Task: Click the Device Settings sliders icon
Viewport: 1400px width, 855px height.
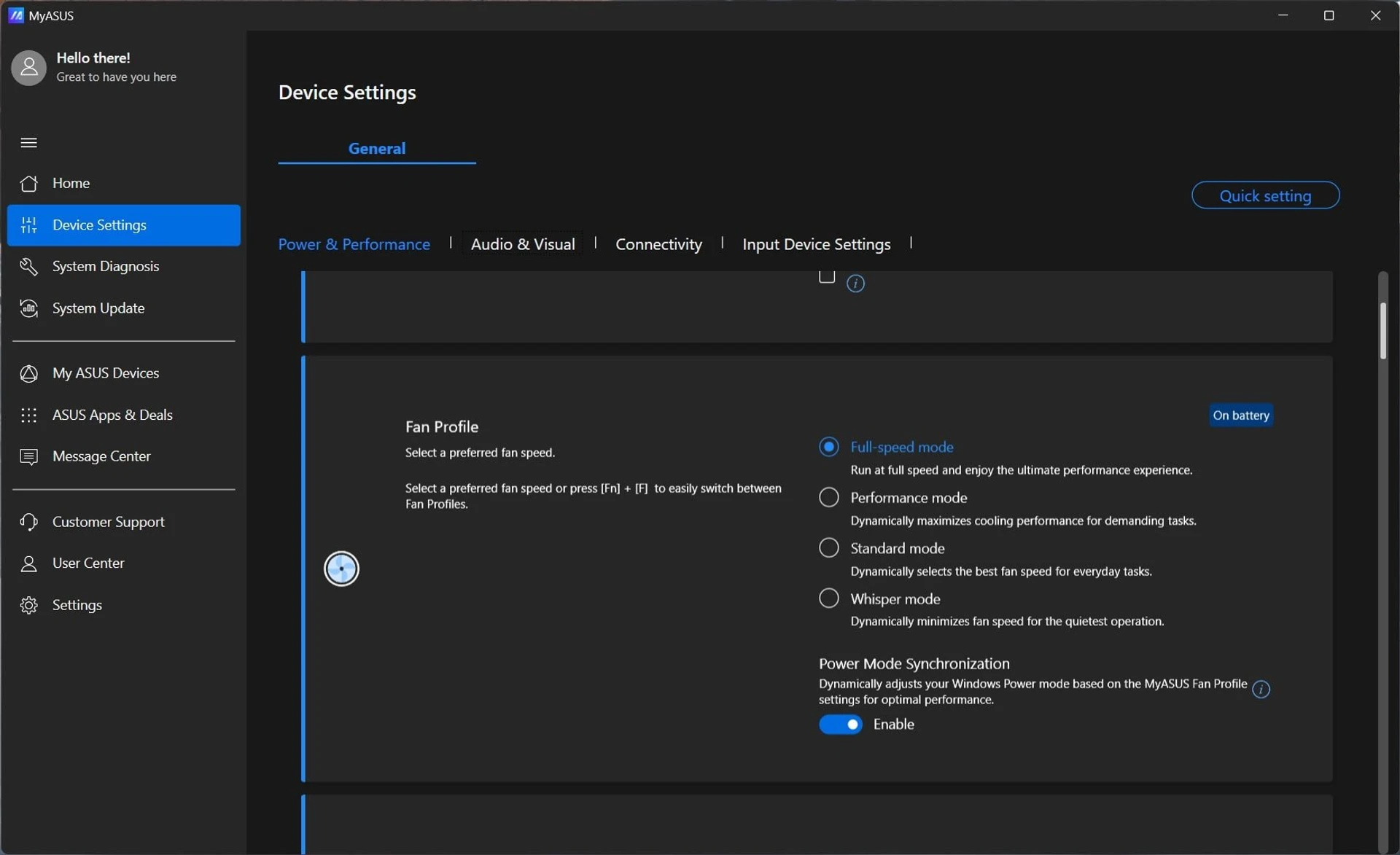Action: (x=29, y=225)
